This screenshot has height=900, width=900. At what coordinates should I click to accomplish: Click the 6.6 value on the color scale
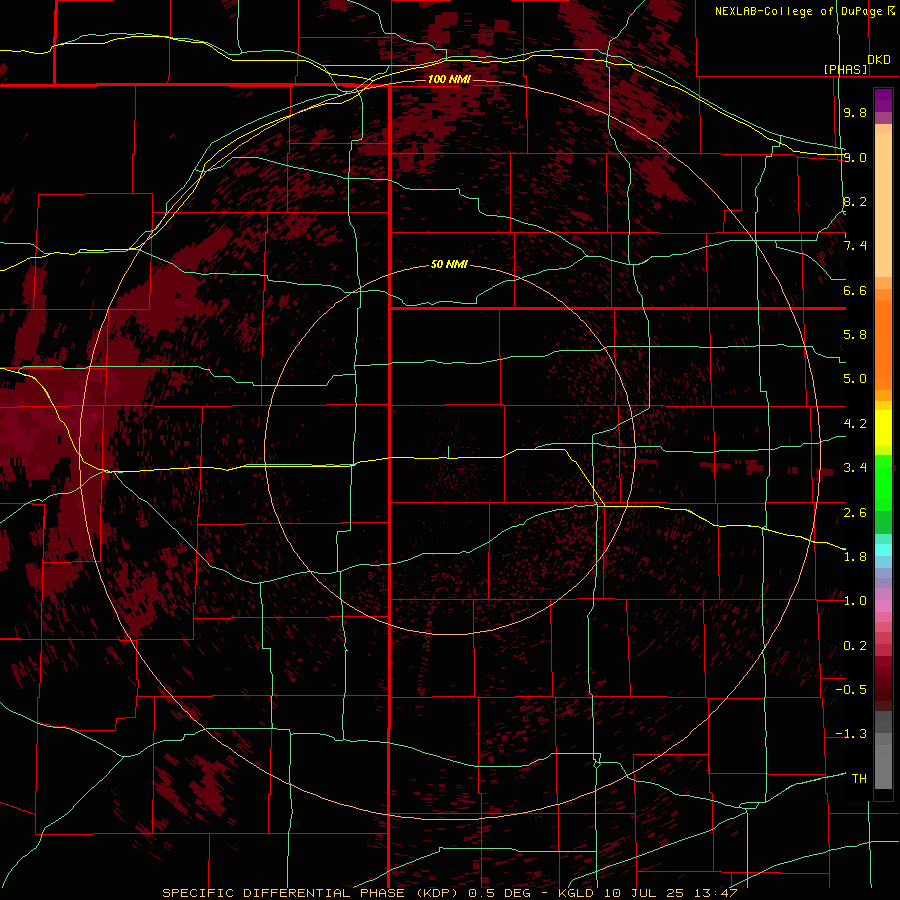pyautogui.click(x=855, y=290)
